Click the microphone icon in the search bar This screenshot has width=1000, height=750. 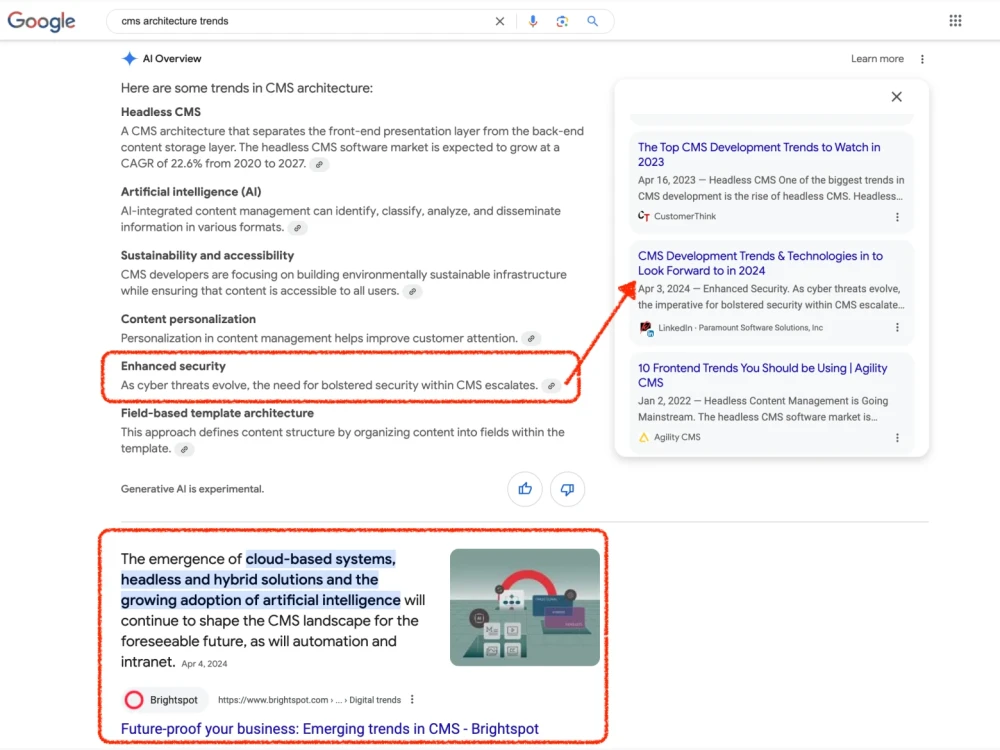coord(532,20)
